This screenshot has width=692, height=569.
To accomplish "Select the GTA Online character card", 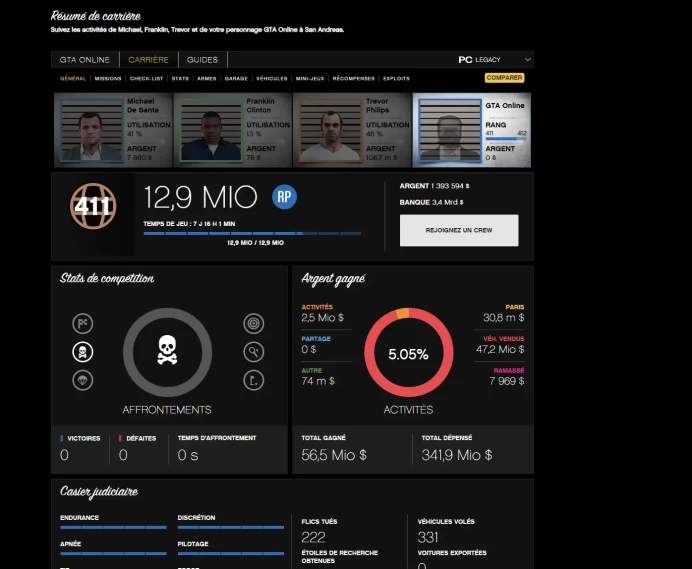I will click(x=472, y=130).
